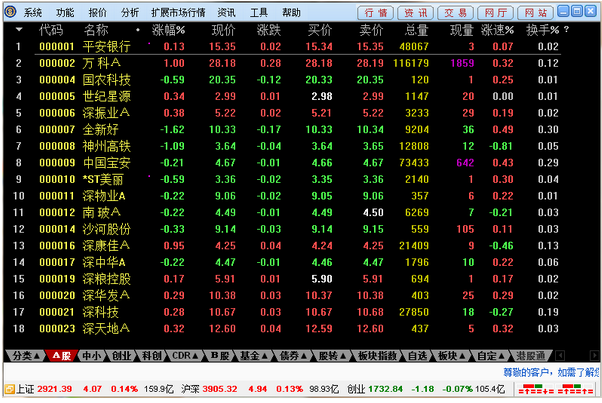Switch to the 中小 tab
Image resolution: width=602 pixels, height=403 pixels.
coord(92,356)
